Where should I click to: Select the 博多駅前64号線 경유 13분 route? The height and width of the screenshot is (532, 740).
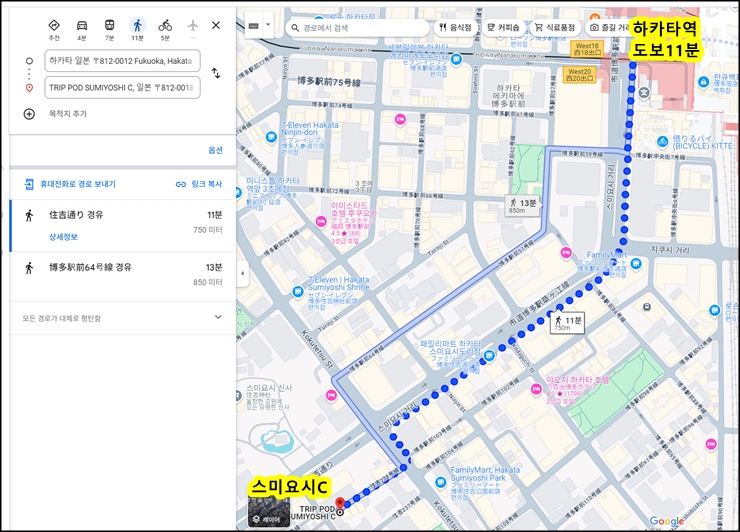pyautogui.click(x=123, y=275)
